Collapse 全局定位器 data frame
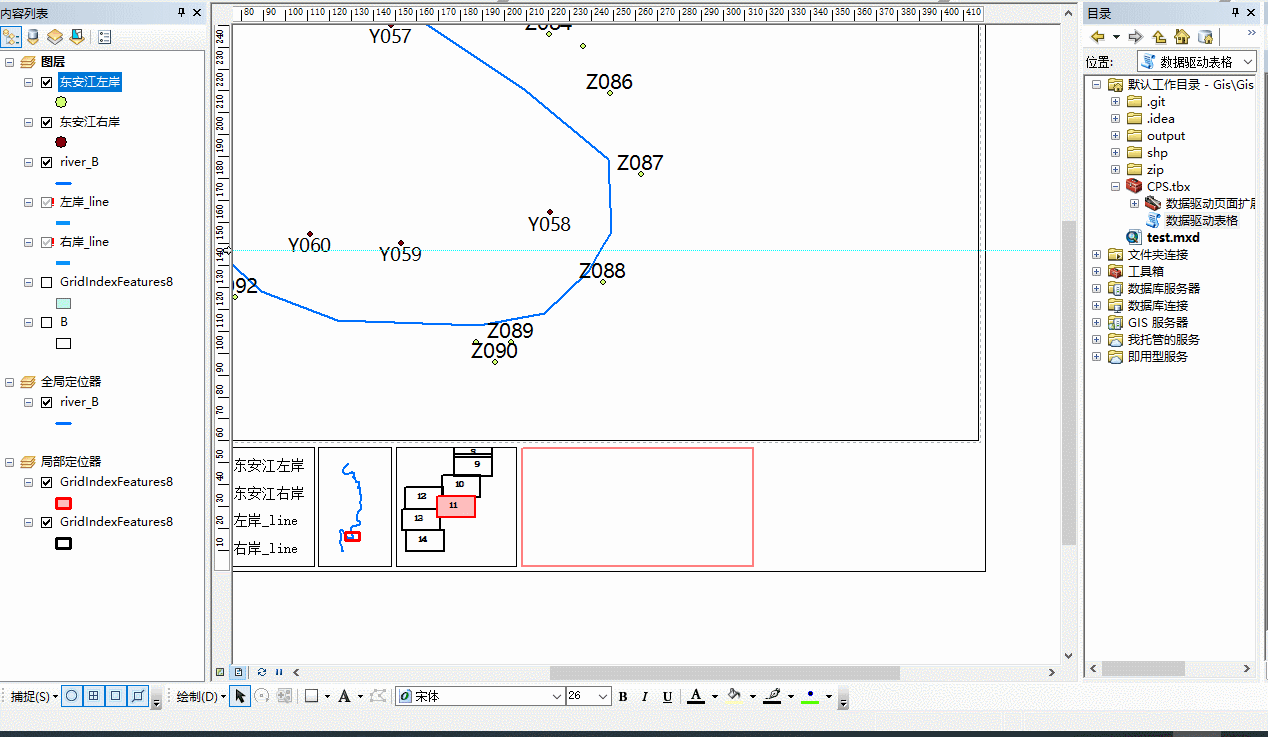This screenshot has height=737, width=1268. coord(9,382)
